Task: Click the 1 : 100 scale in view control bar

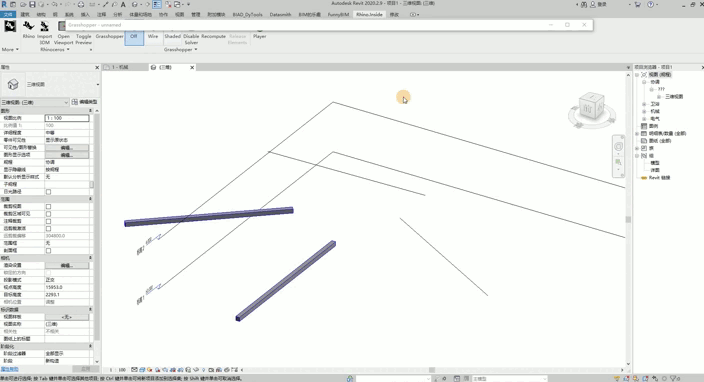Action: pyautogui.click(x=118, y=370)
